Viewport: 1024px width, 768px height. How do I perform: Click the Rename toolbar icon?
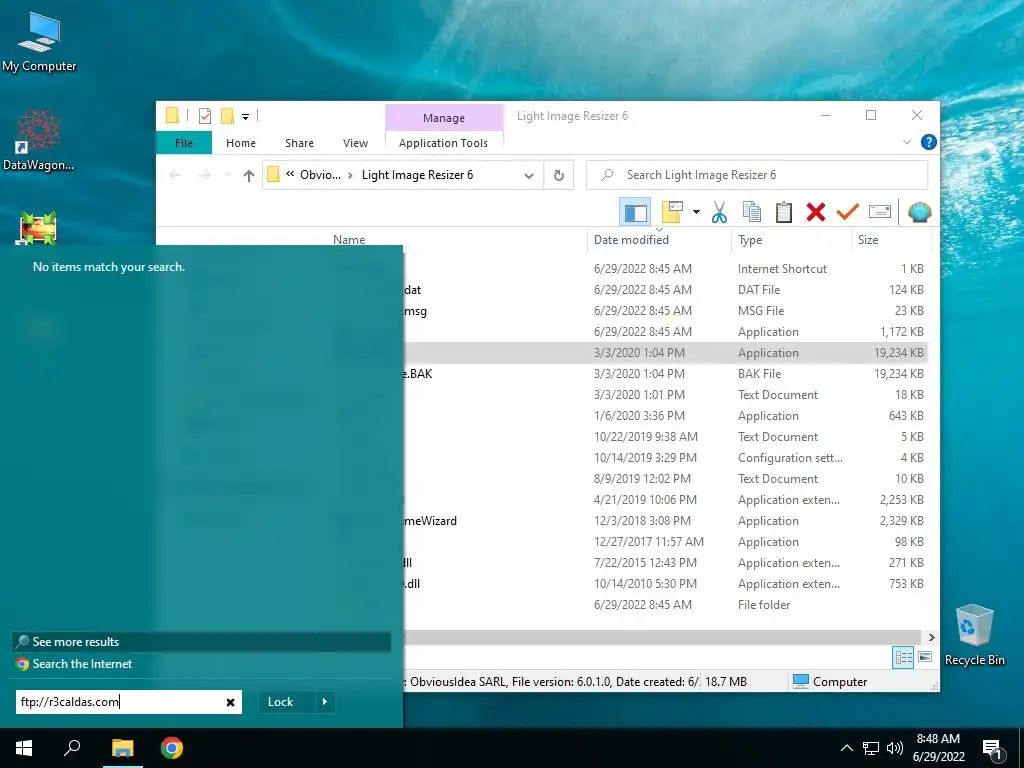coord(880,212)
